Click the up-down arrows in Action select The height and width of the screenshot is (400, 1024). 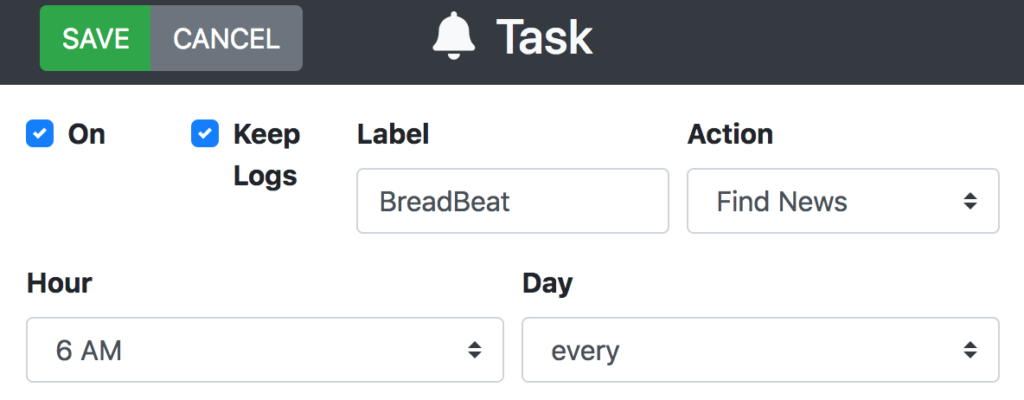tap(970, 201)
